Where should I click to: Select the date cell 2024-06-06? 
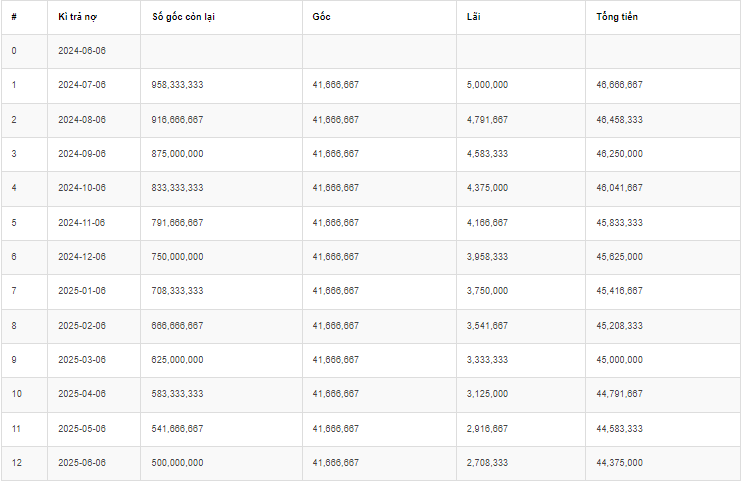click(x=82, y=50)
